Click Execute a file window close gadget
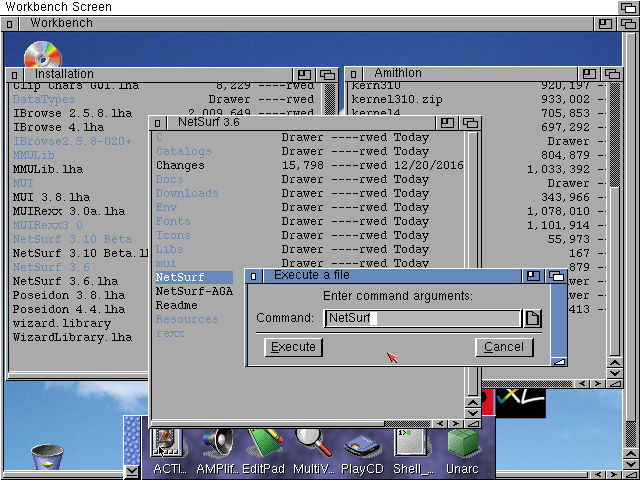Image resolution: width=640 pixels, height=480 pixels. [x=253, y=276]
